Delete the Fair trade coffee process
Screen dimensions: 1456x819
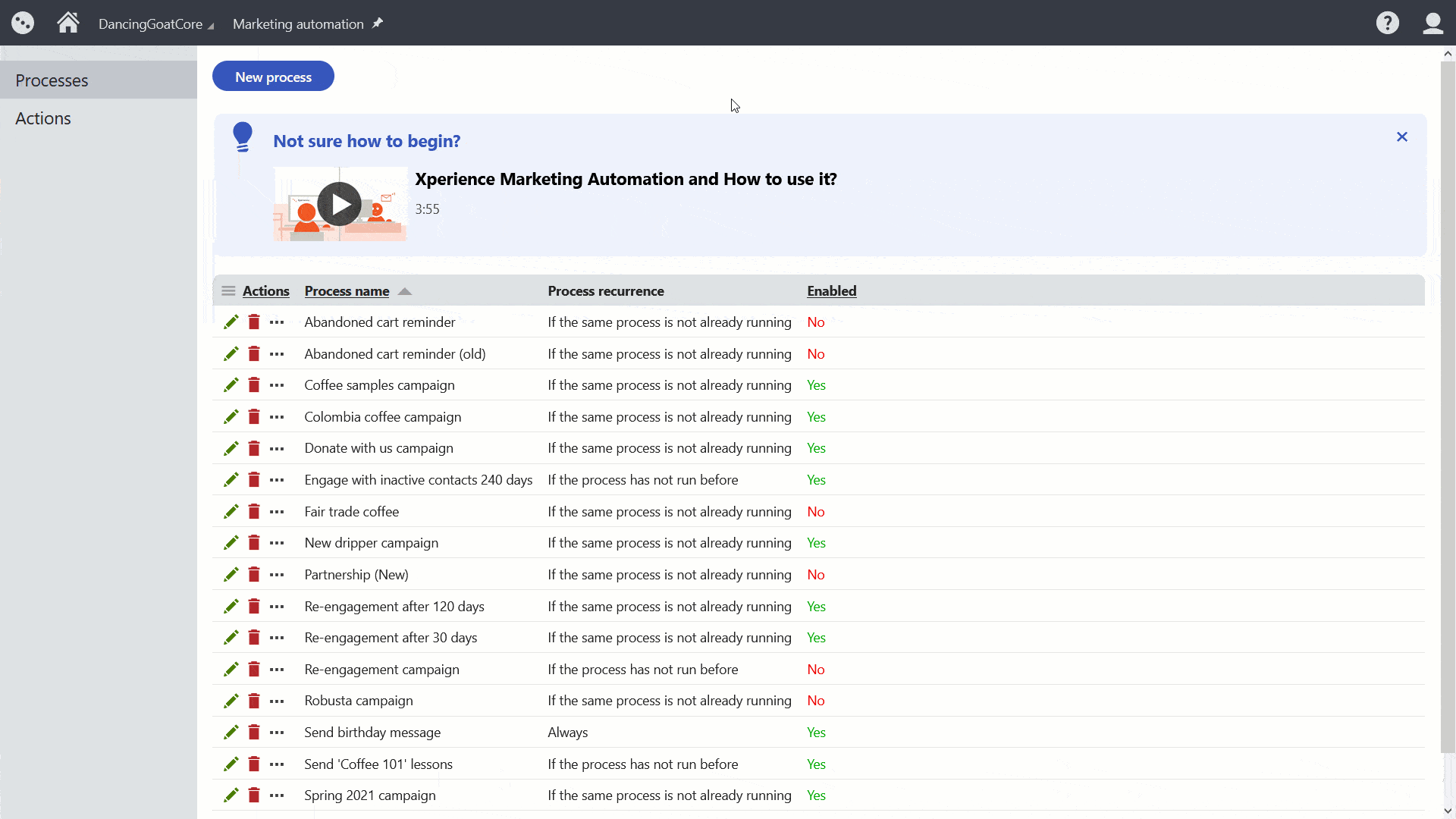[x=253, y=511]
